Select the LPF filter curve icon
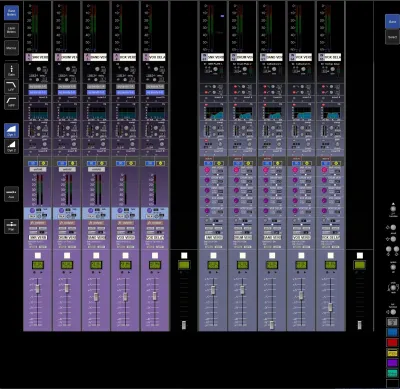The width and height of the screenshot is (400, 389). click(11, 86)
